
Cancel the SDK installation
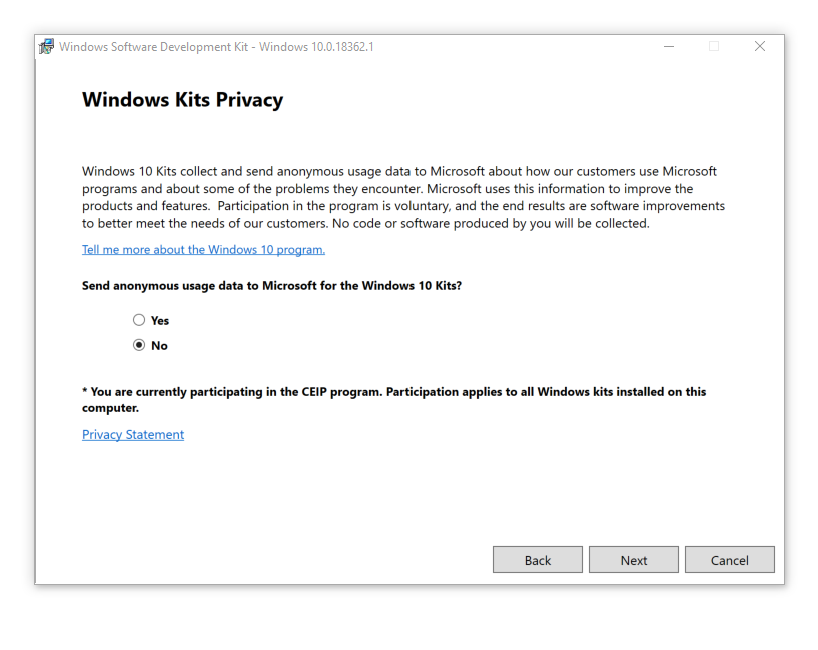tap(729, 560)
